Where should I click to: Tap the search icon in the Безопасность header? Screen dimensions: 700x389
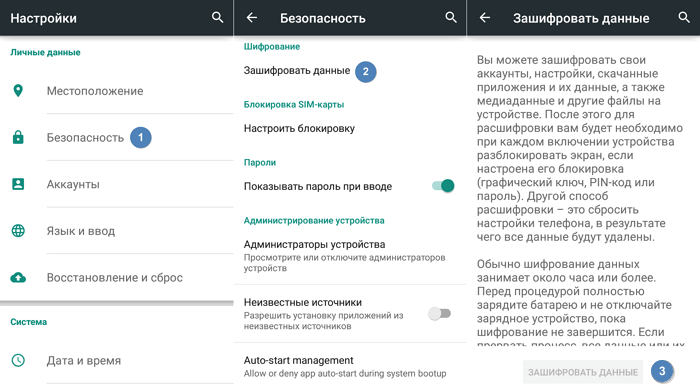click(x=451, y=17)
